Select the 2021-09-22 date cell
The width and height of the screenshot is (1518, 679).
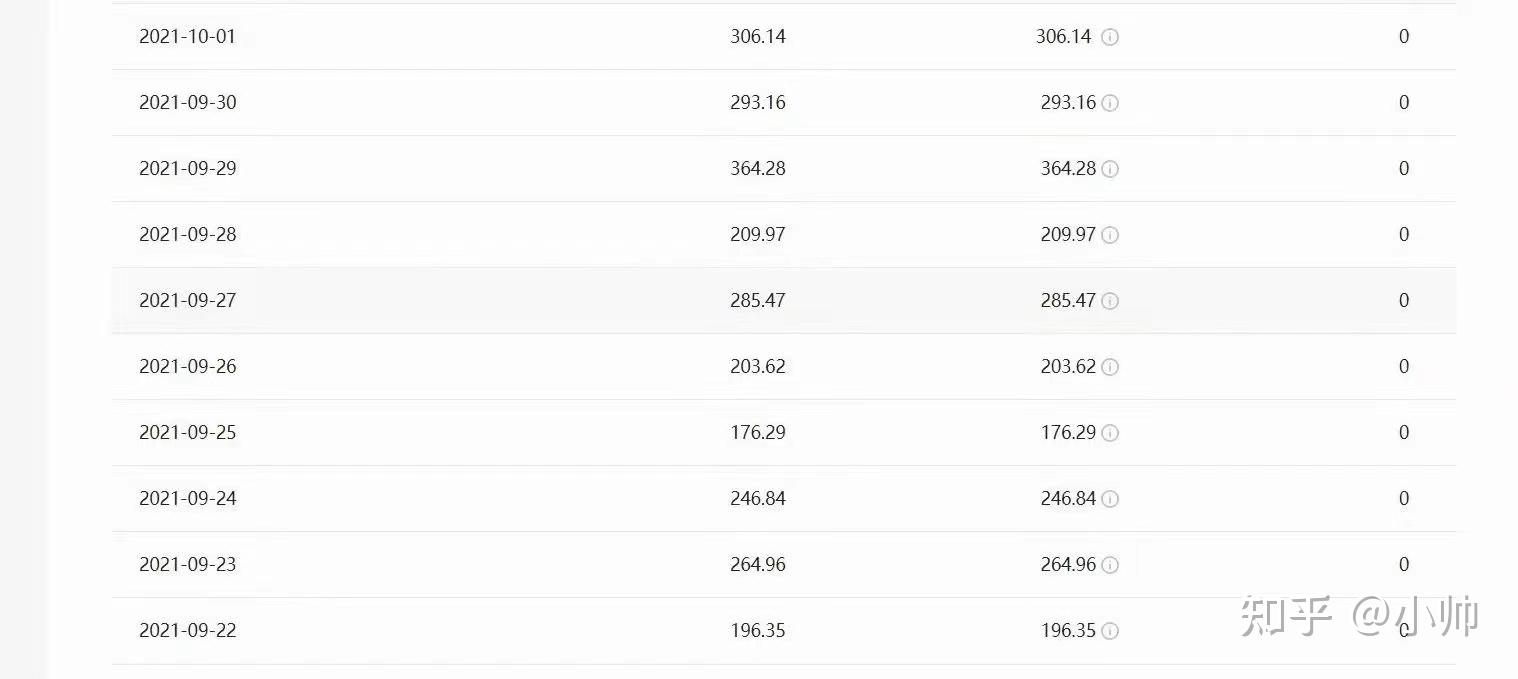point(188,630)
